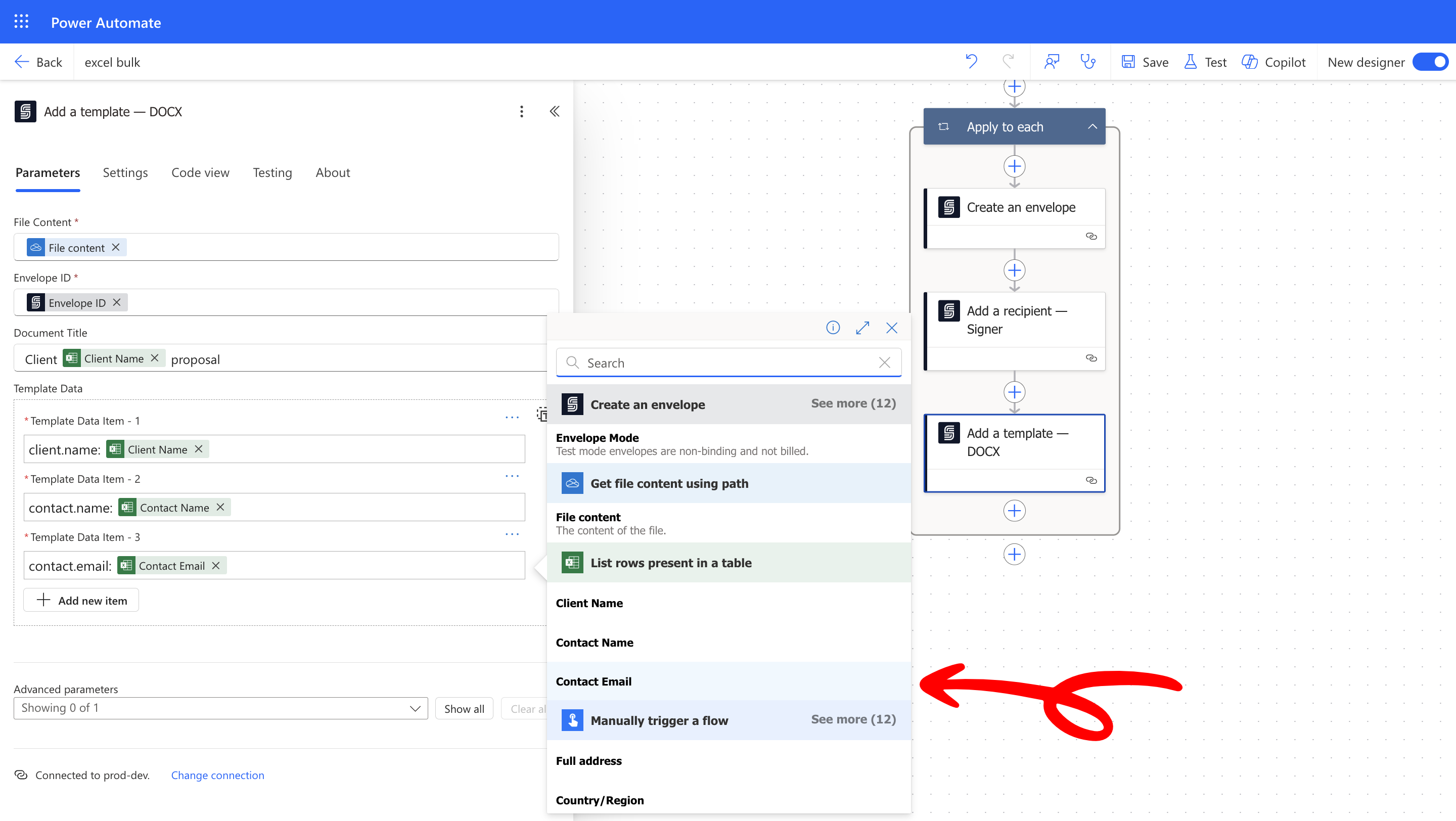Remove the Contact Email token from item 3
This screenshot has width=1456, height=821.
coord(216,566)
